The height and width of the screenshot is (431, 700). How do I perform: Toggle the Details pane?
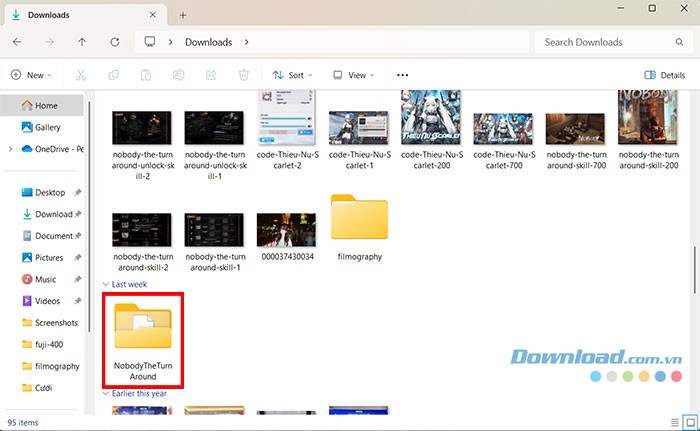pos(665,75)
